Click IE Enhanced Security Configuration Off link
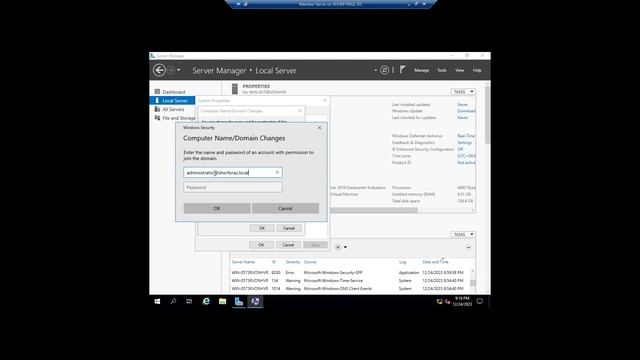This screenshot has height=360, width=640. click(460, 149)
